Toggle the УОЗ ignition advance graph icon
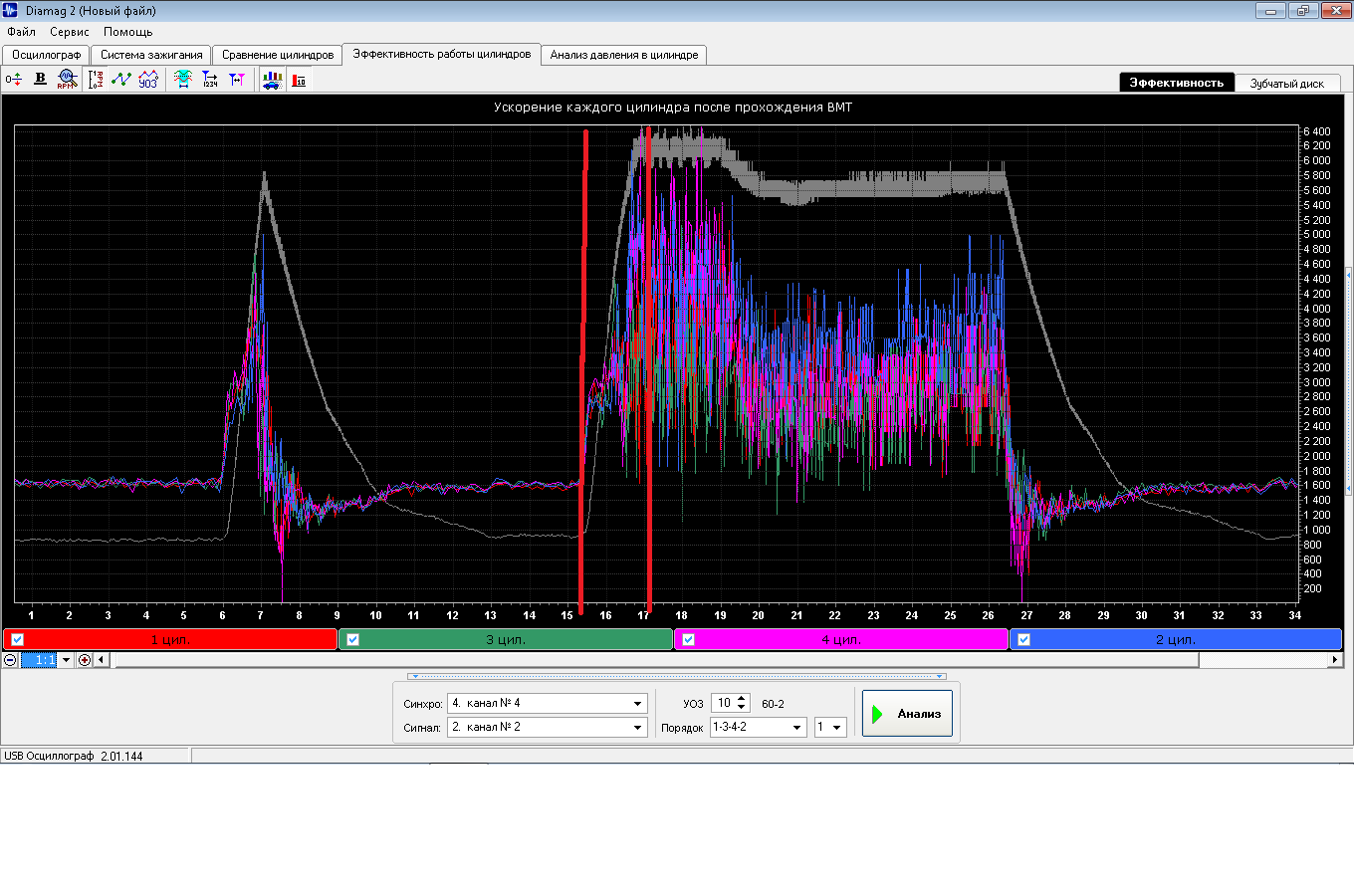The width and height of the screenshot is (1354, 896). (x=148, y=80)
